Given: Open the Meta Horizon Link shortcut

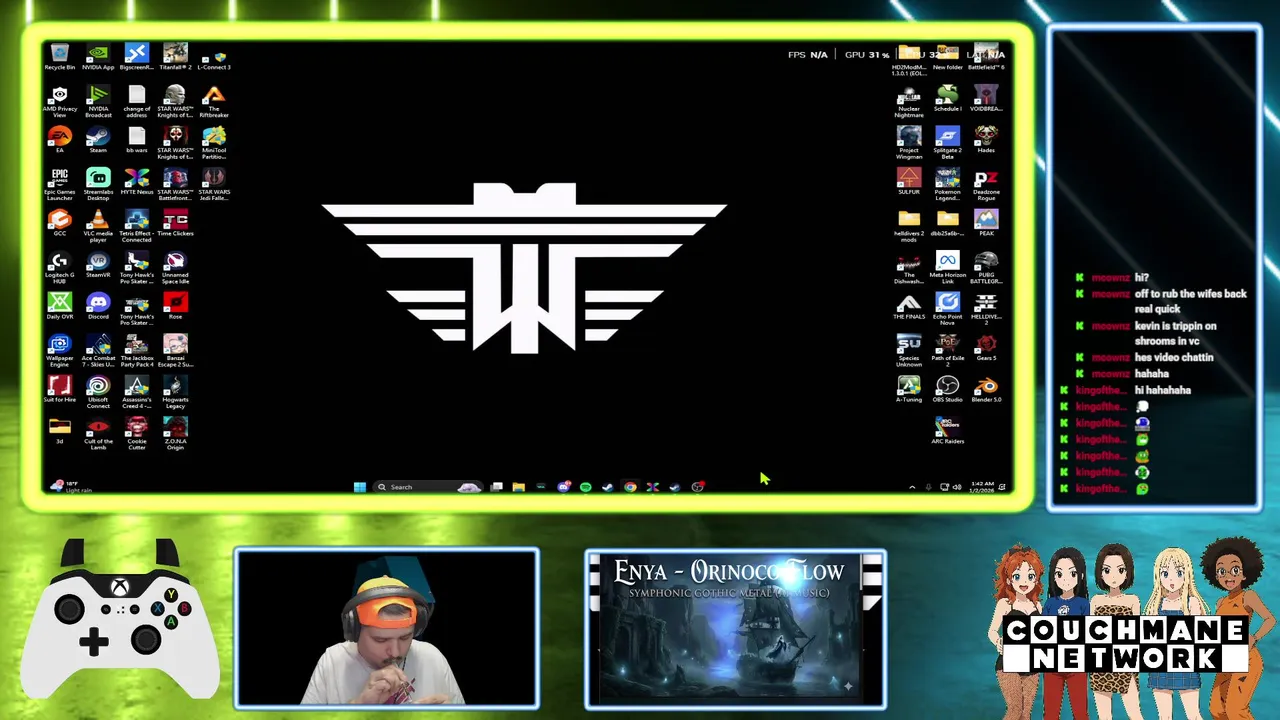Looking at the screenshot, I should 947,268.
